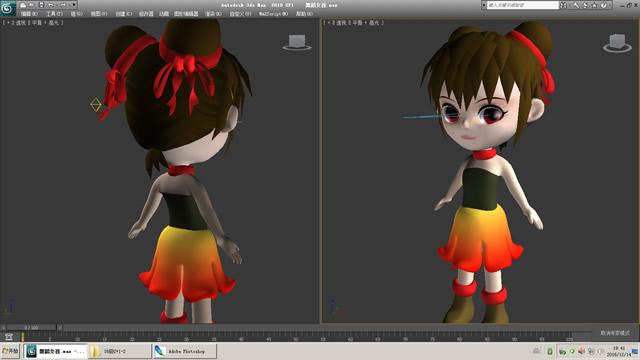This screenshot has width=640, height=360.
Task: Select the yellow light gizmo in left viewport
Action: tap(96, 104)
